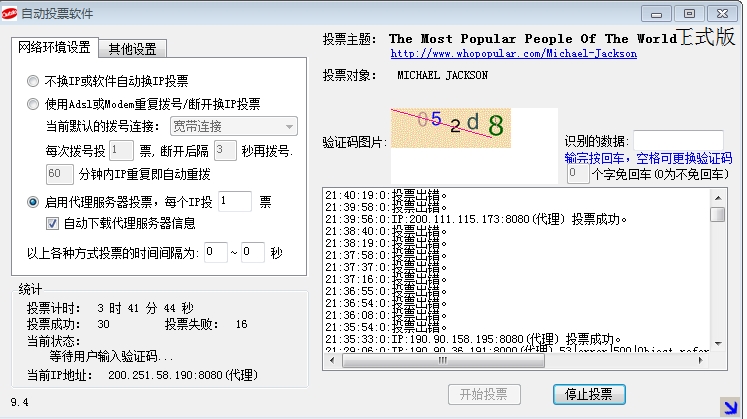Screen dimensions: 747x419
Task: Click the votes per IP field after 每个IP投
Action: pyautogui.click(x=235, y=201)
